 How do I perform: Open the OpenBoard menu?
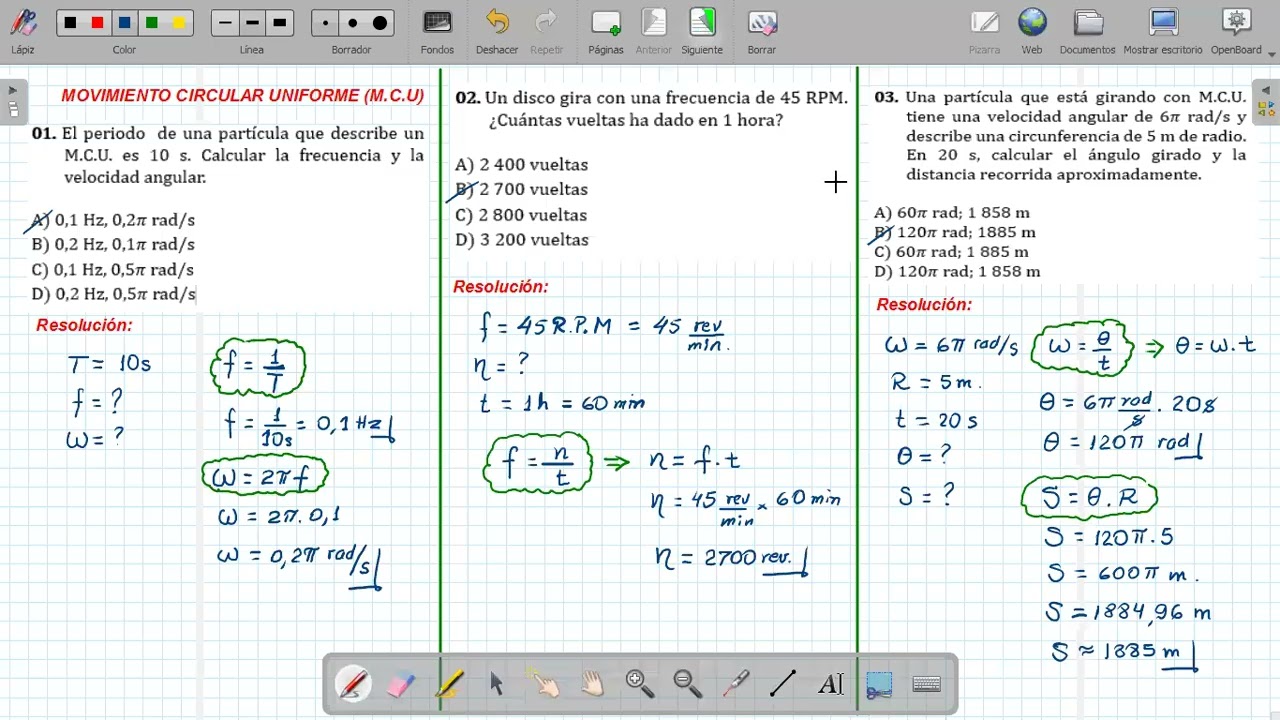pos(1237,30)
